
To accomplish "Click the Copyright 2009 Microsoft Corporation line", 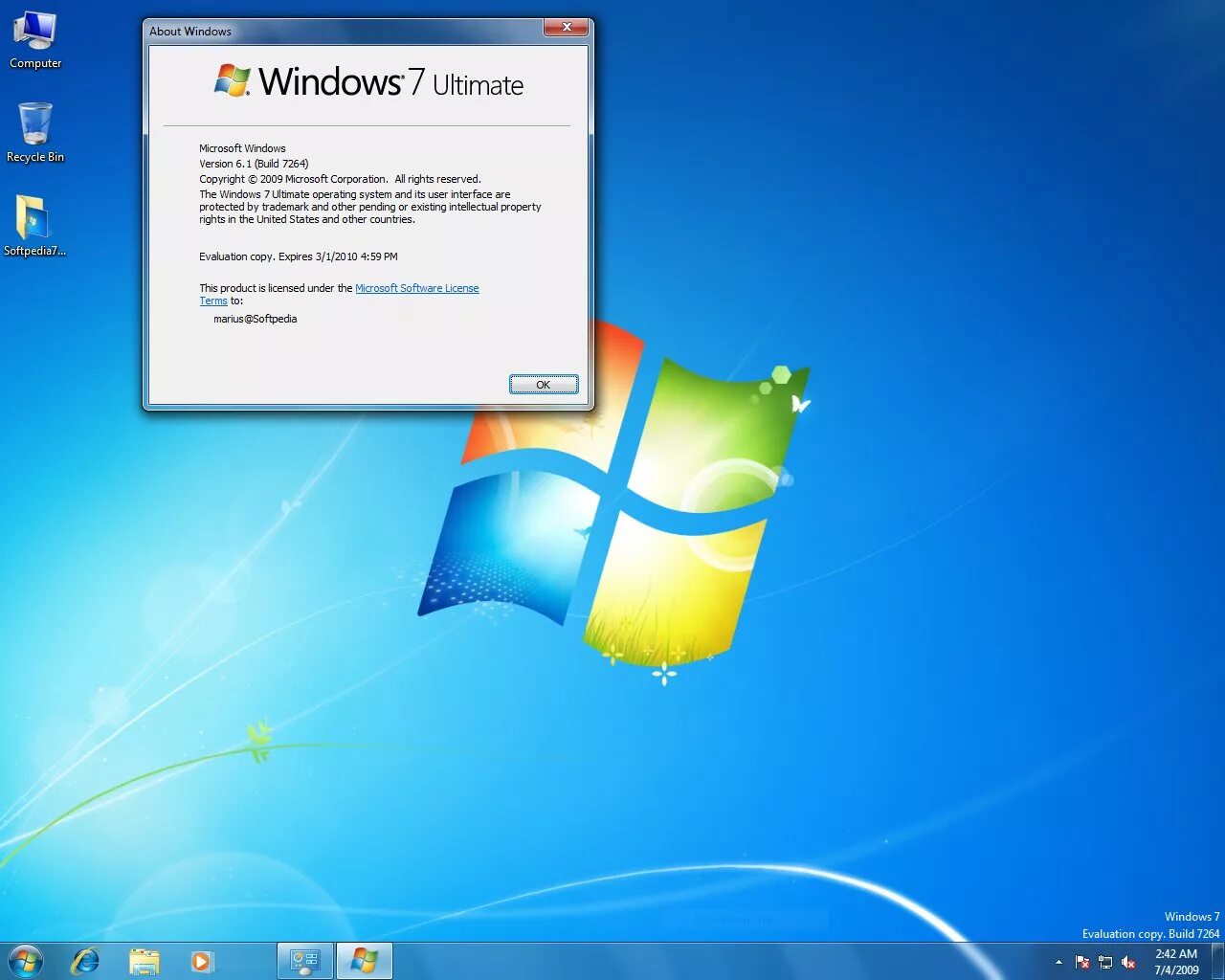I will [x=340, y=179].
